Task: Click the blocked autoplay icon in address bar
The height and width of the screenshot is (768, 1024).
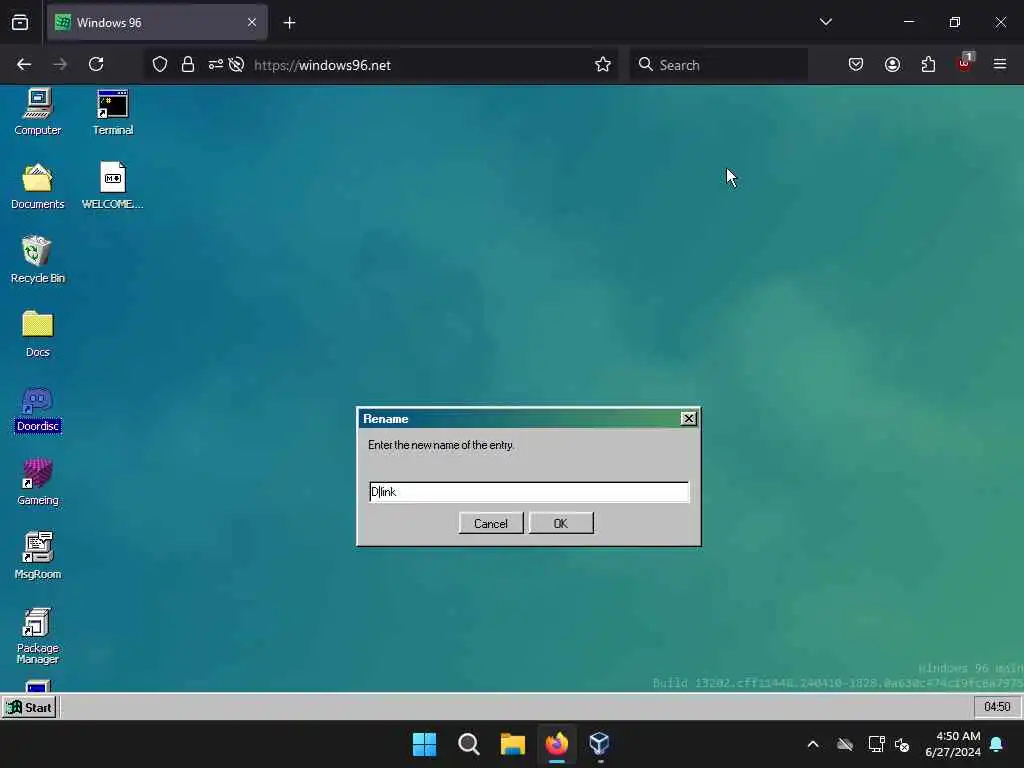Action: coord(236,64)
